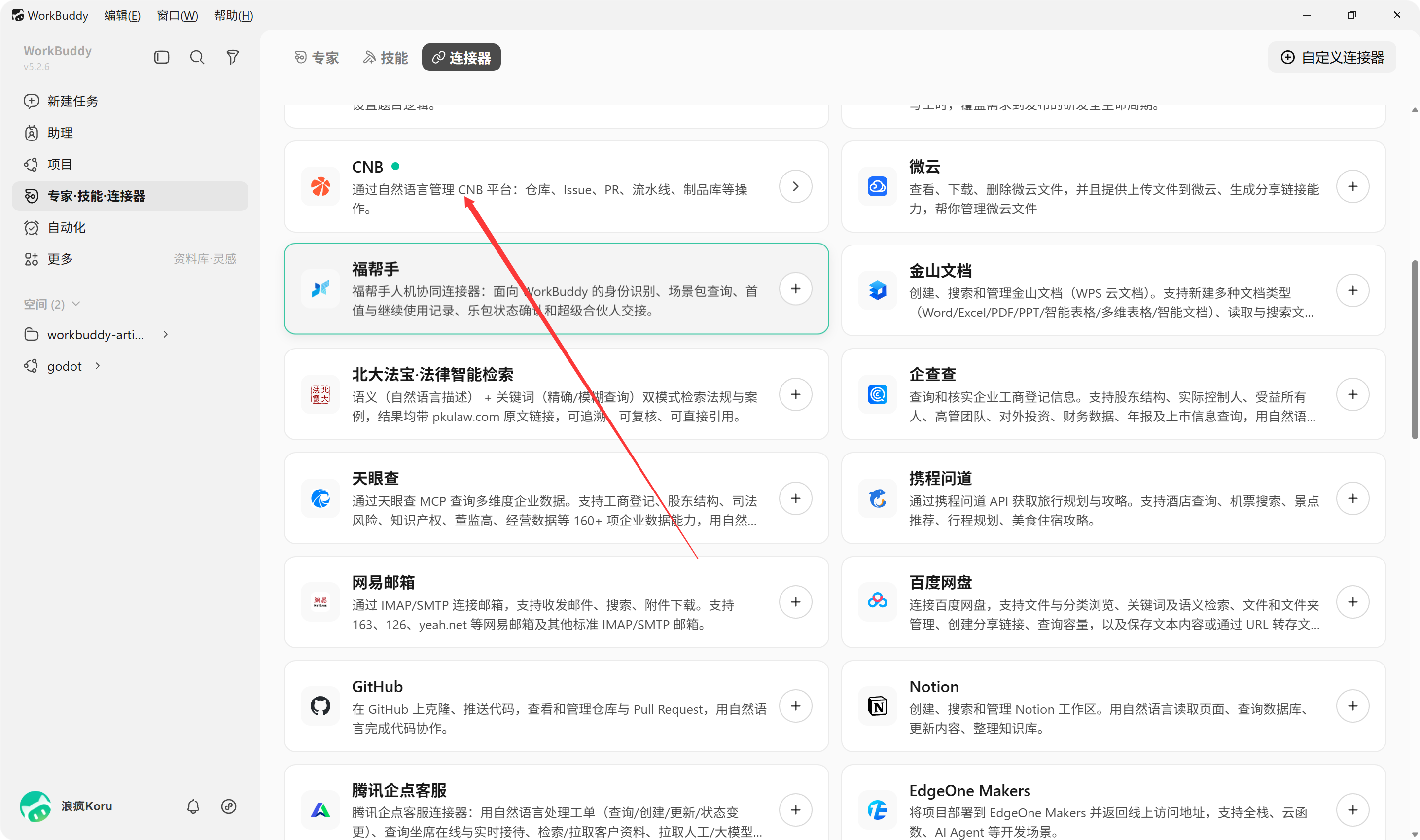Image resolution: width=1420 pixels, height=840 pixels.
Task: Switch to the 技能 tab
Action: 386,57
